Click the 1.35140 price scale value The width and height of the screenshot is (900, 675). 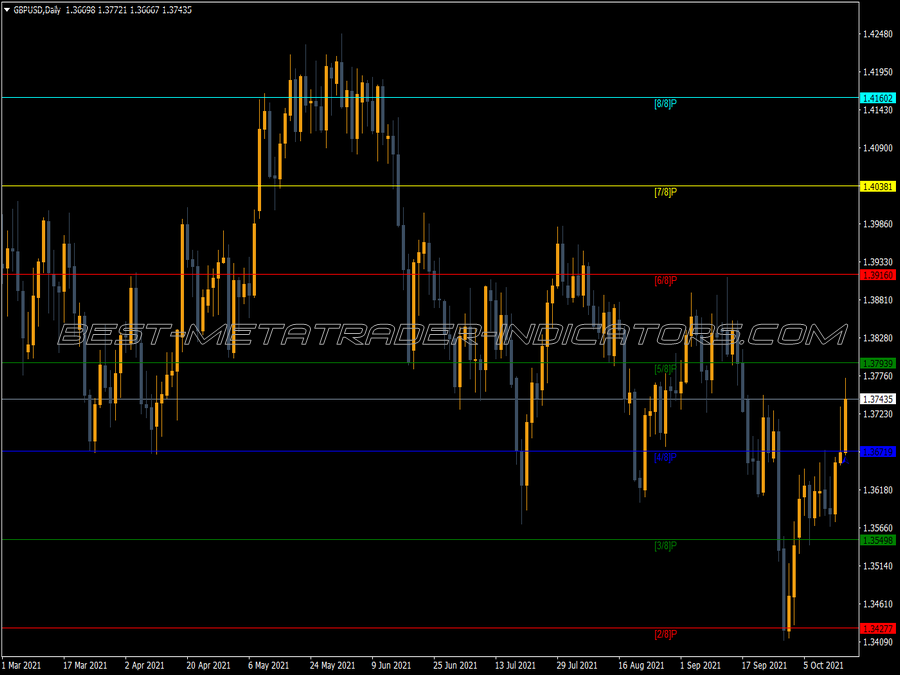tap(878, 566)
